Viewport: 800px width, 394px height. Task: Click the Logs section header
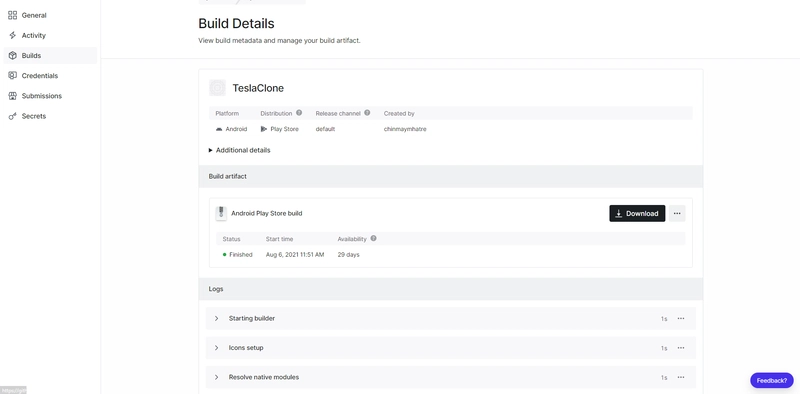[x=451, y=289]
